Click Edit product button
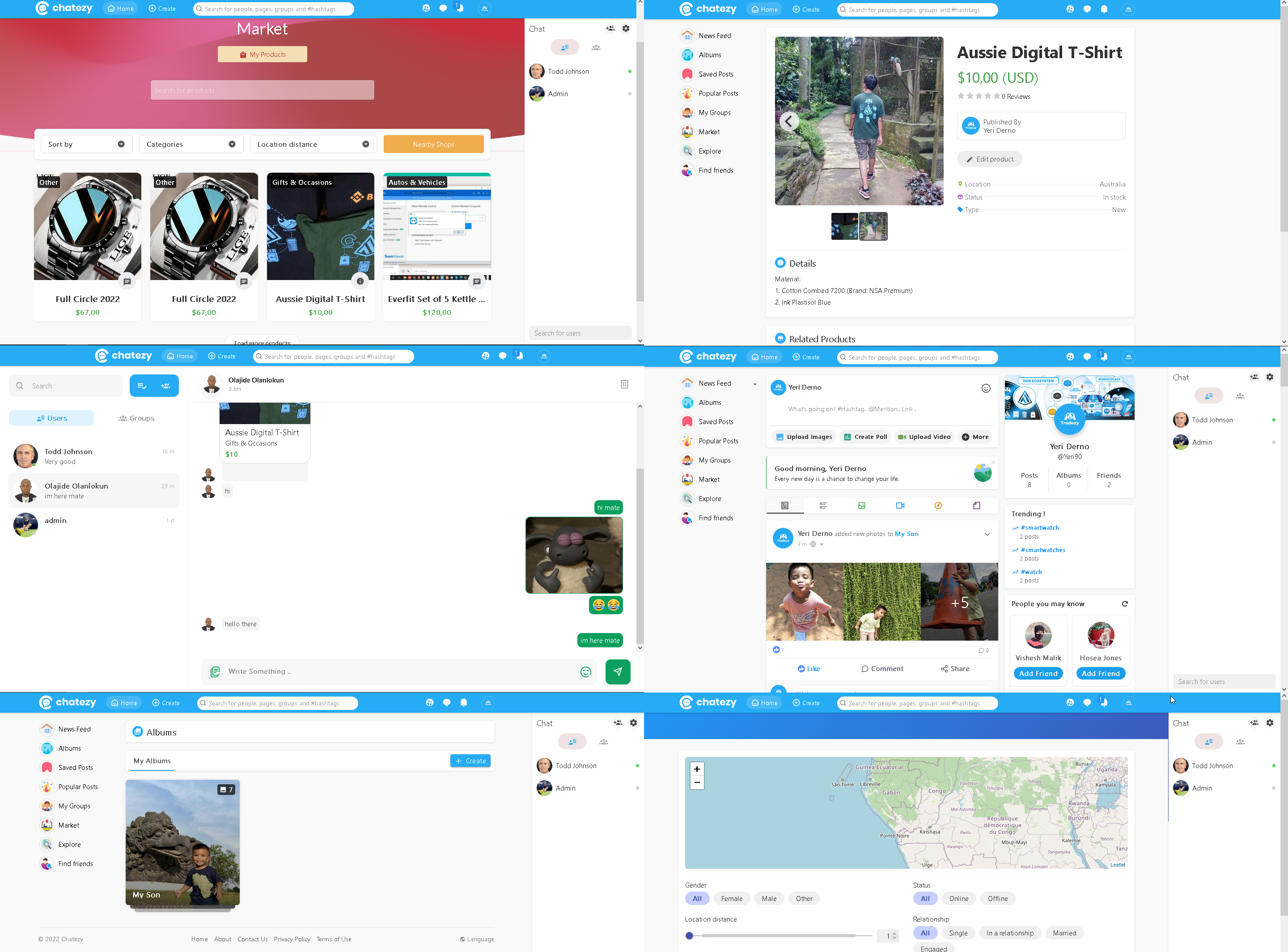This screenshot has width=1288, height=952. [x=990, y=159]
